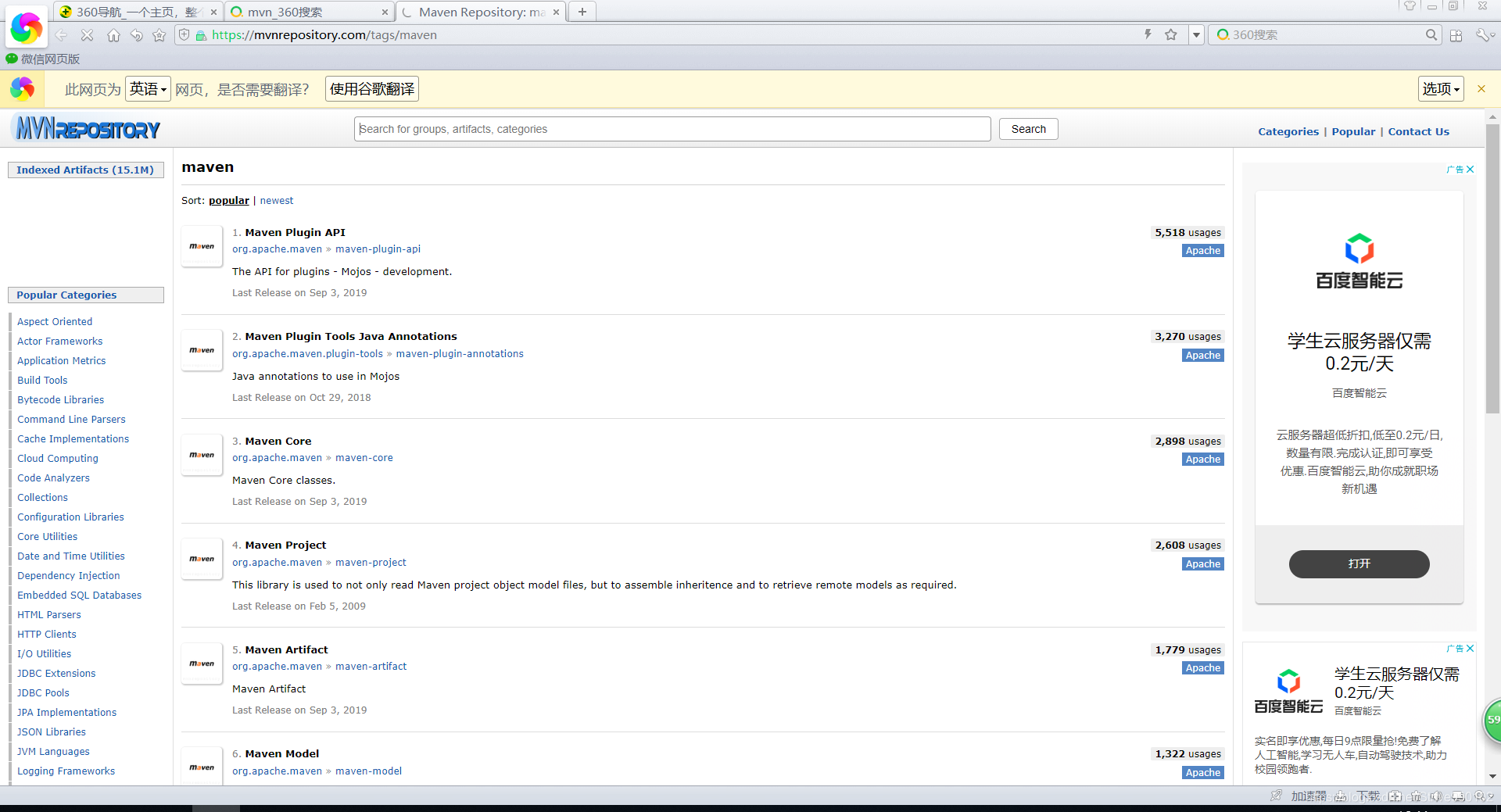Click the lightning speed mode icon
1501x812 pixels.
(x=1148, y=34)
